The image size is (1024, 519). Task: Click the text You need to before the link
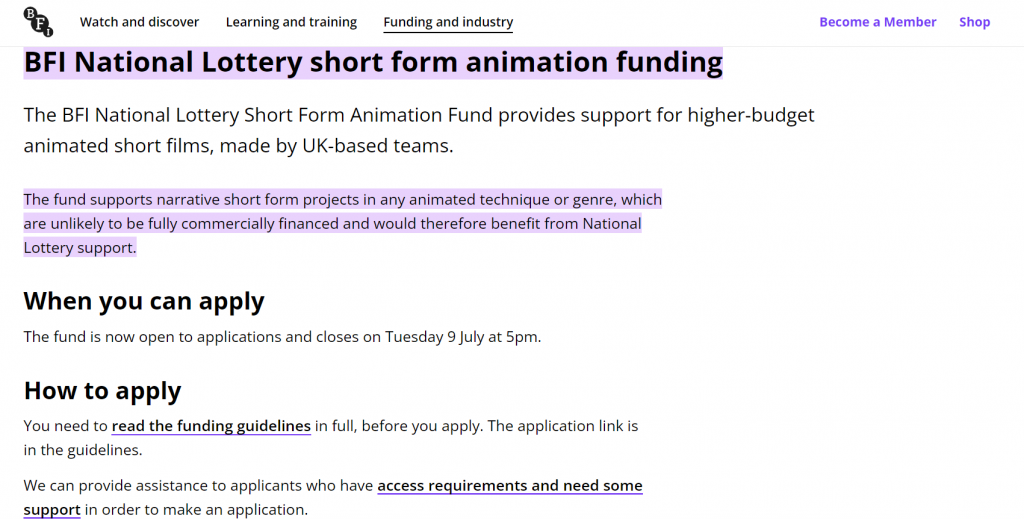pos(65,426)
